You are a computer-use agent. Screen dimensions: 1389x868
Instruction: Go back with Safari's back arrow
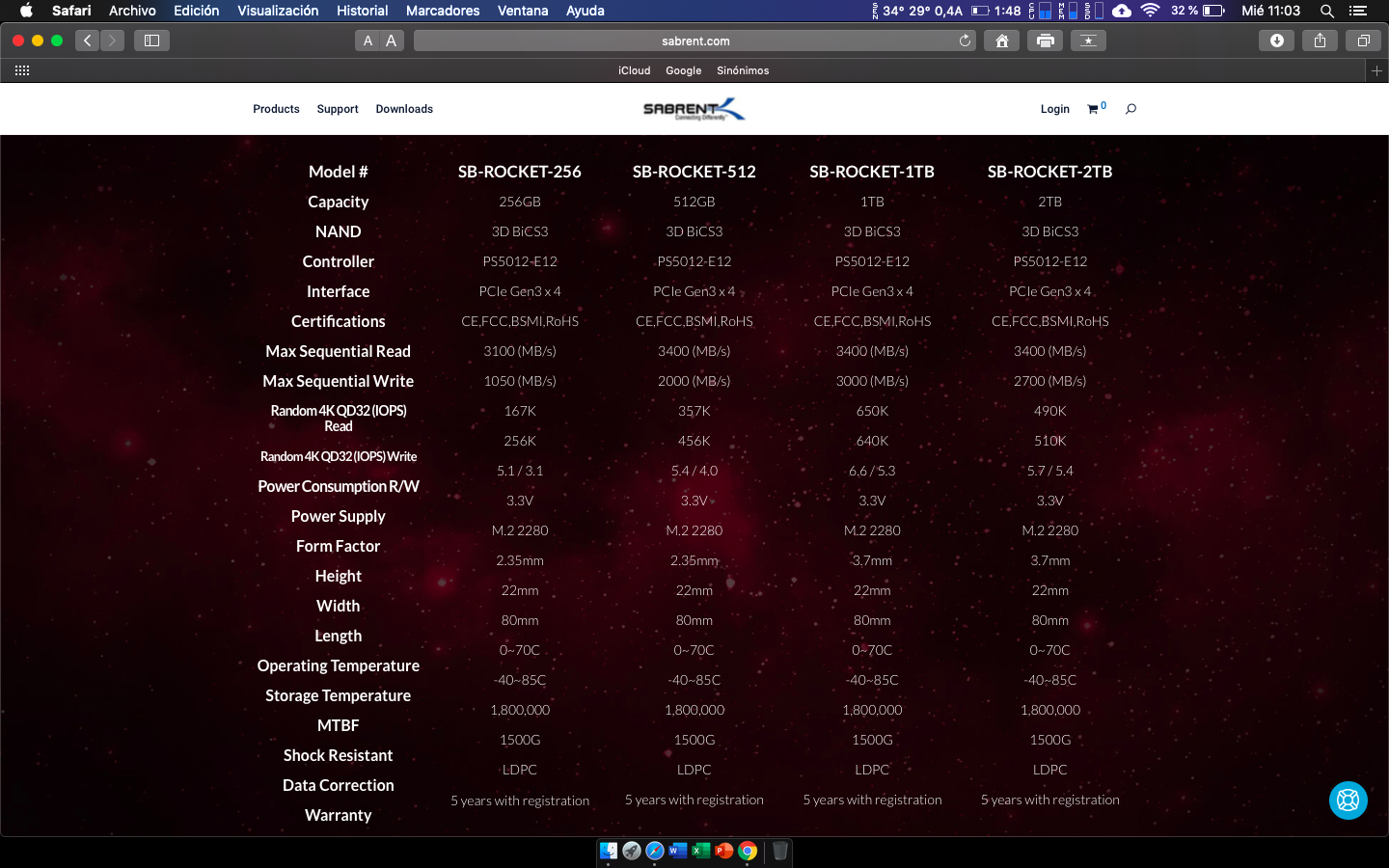coord(88,41)
